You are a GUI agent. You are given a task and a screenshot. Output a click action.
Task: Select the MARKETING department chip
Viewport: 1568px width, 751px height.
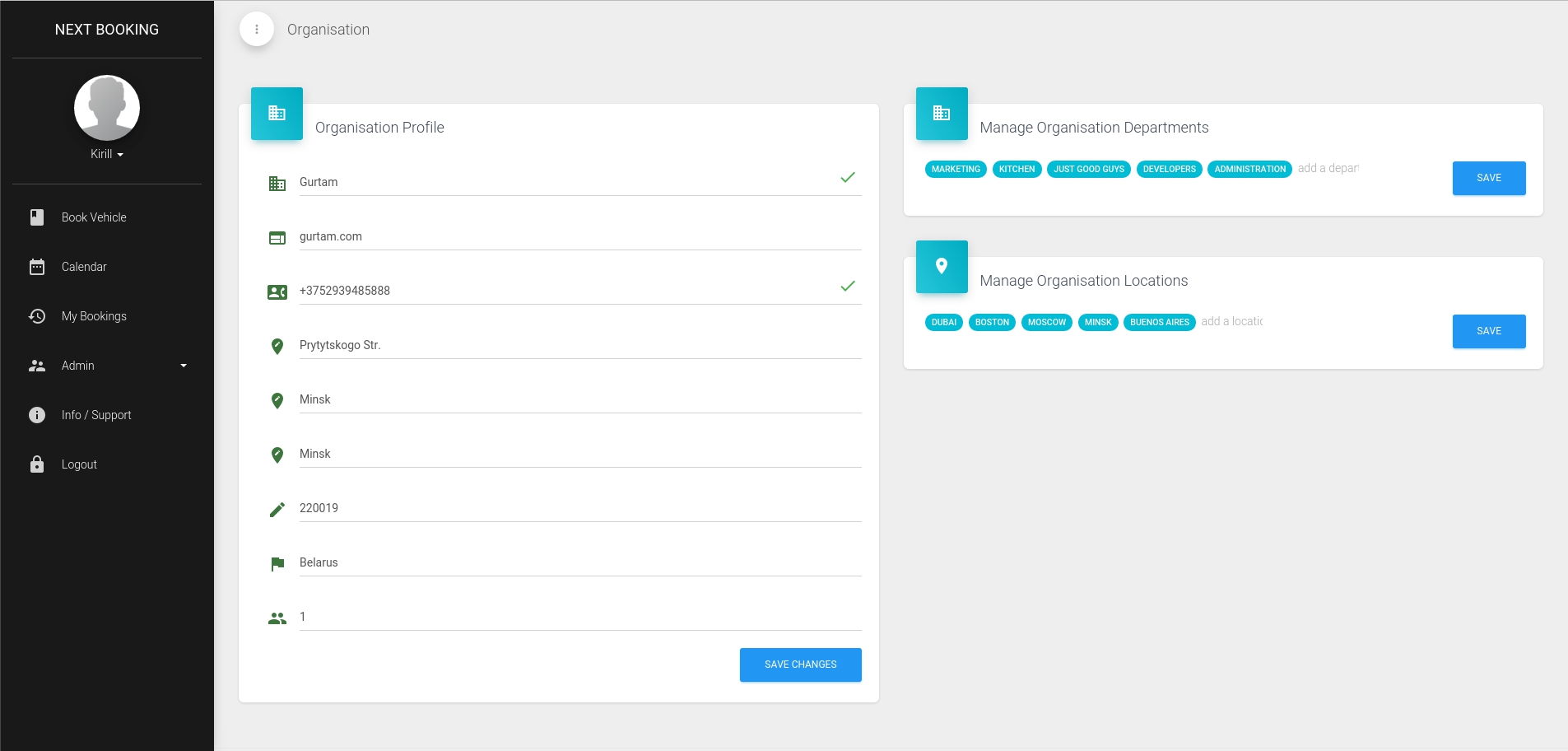955,169
